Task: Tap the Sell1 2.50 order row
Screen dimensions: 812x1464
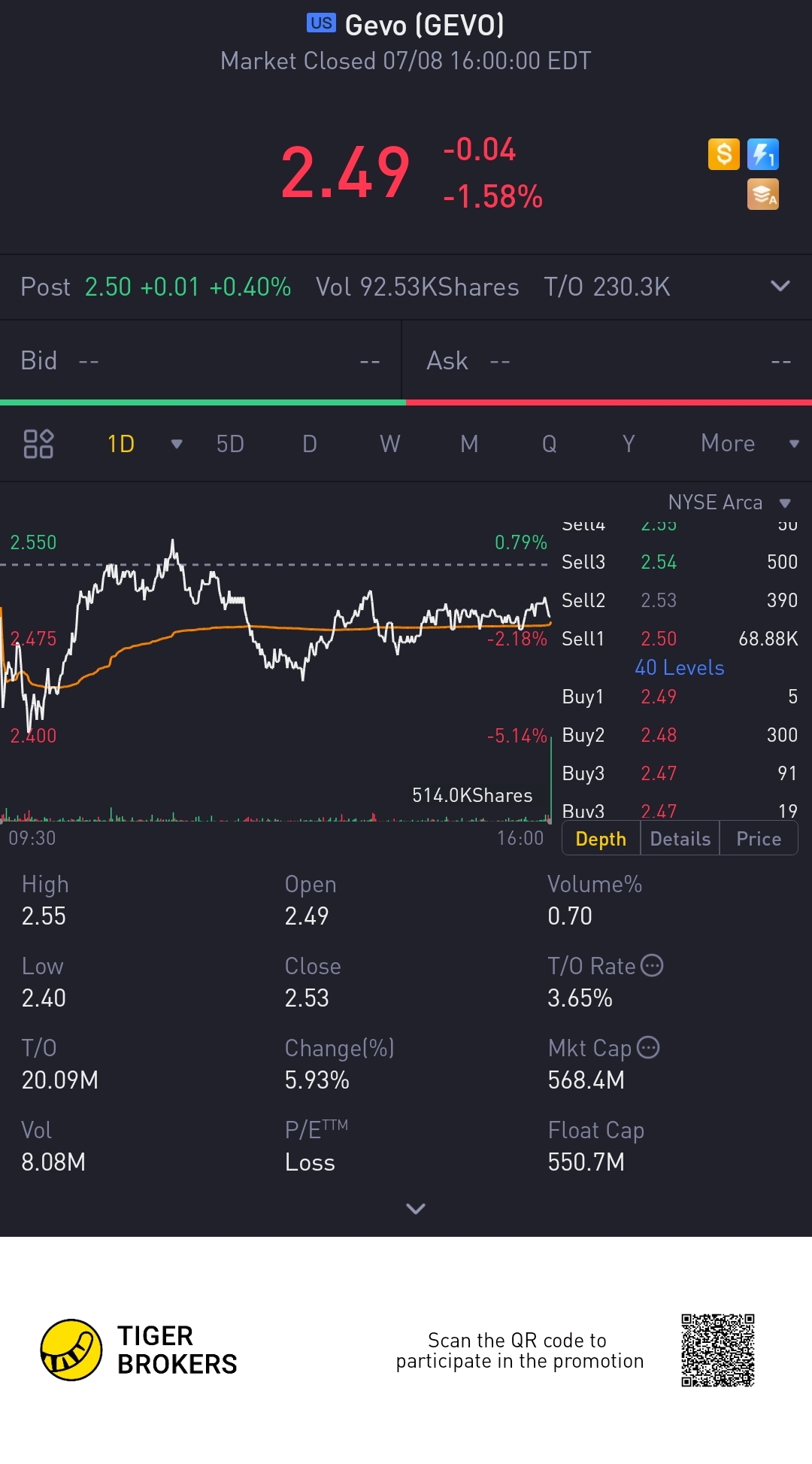Action: pos(680,639)
